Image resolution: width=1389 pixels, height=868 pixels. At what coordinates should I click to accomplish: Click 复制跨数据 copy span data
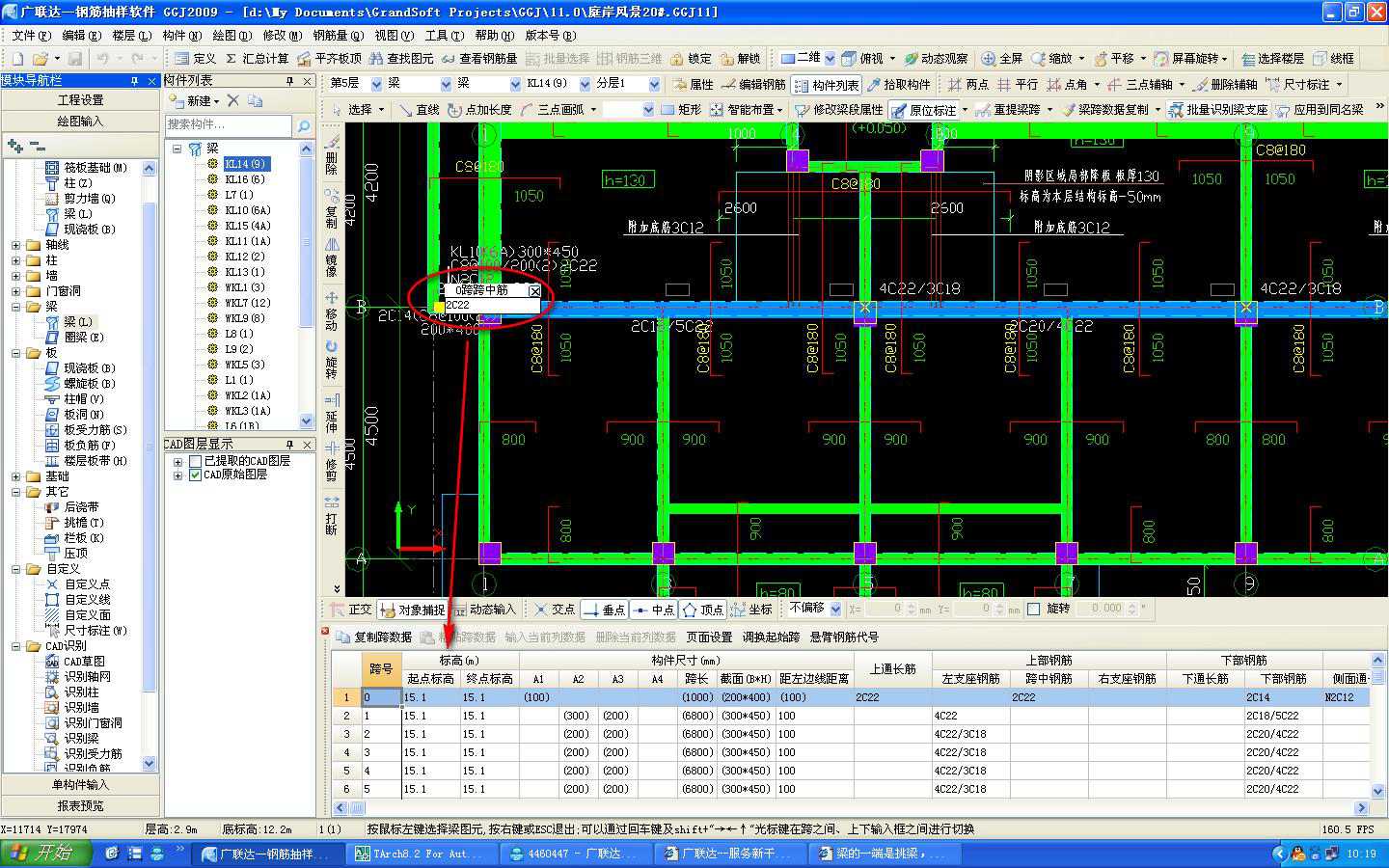tap(374, 637)
